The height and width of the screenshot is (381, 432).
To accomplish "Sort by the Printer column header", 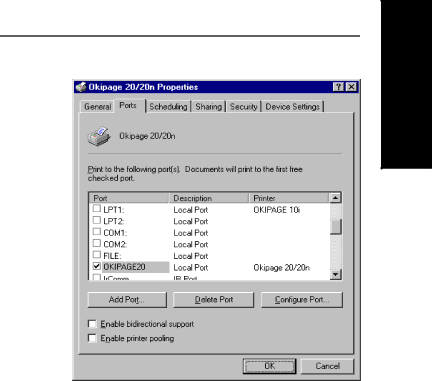I will (289, 198).
